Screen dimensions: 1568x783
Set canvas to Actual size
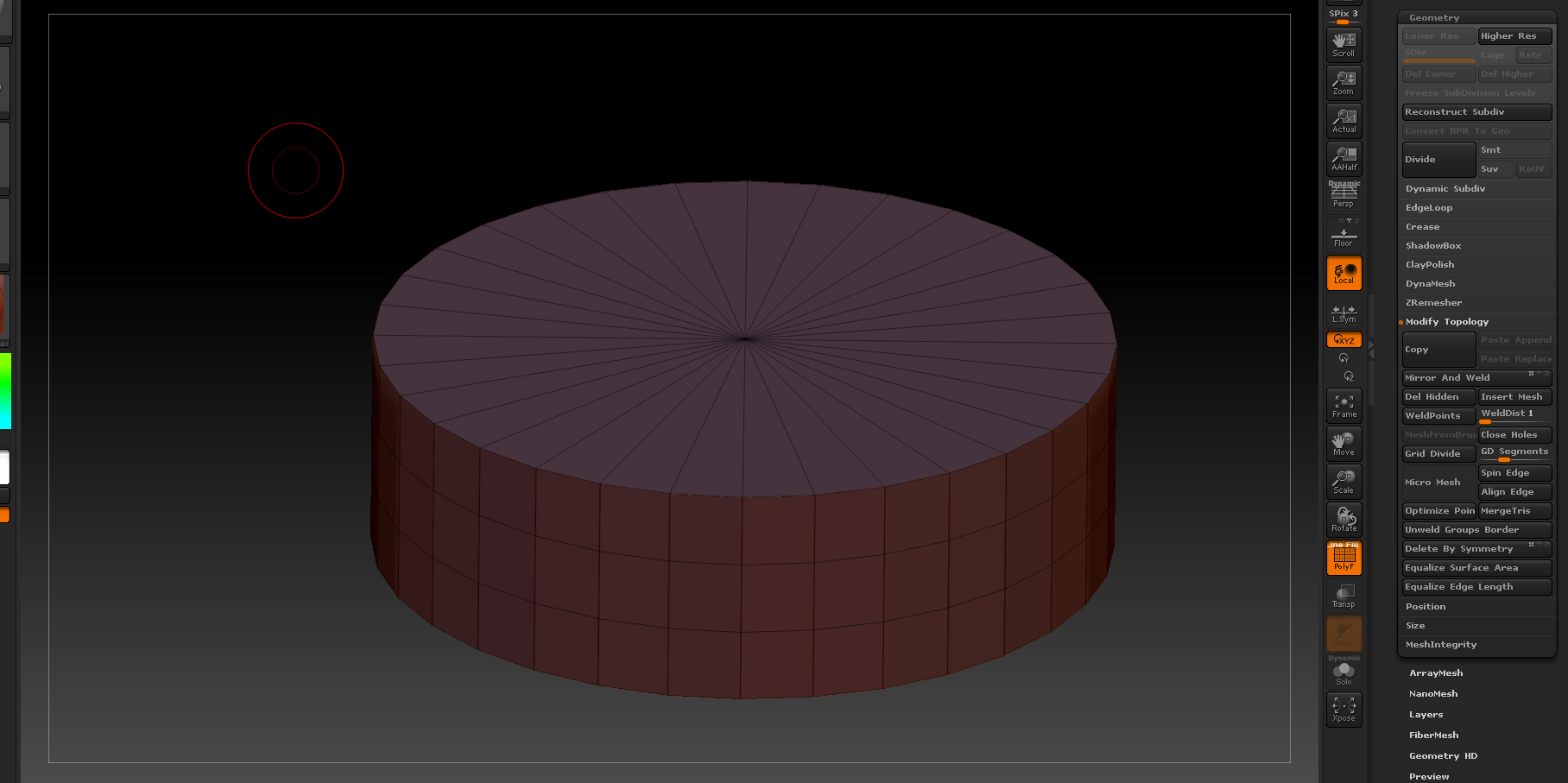pos(1344,121)
